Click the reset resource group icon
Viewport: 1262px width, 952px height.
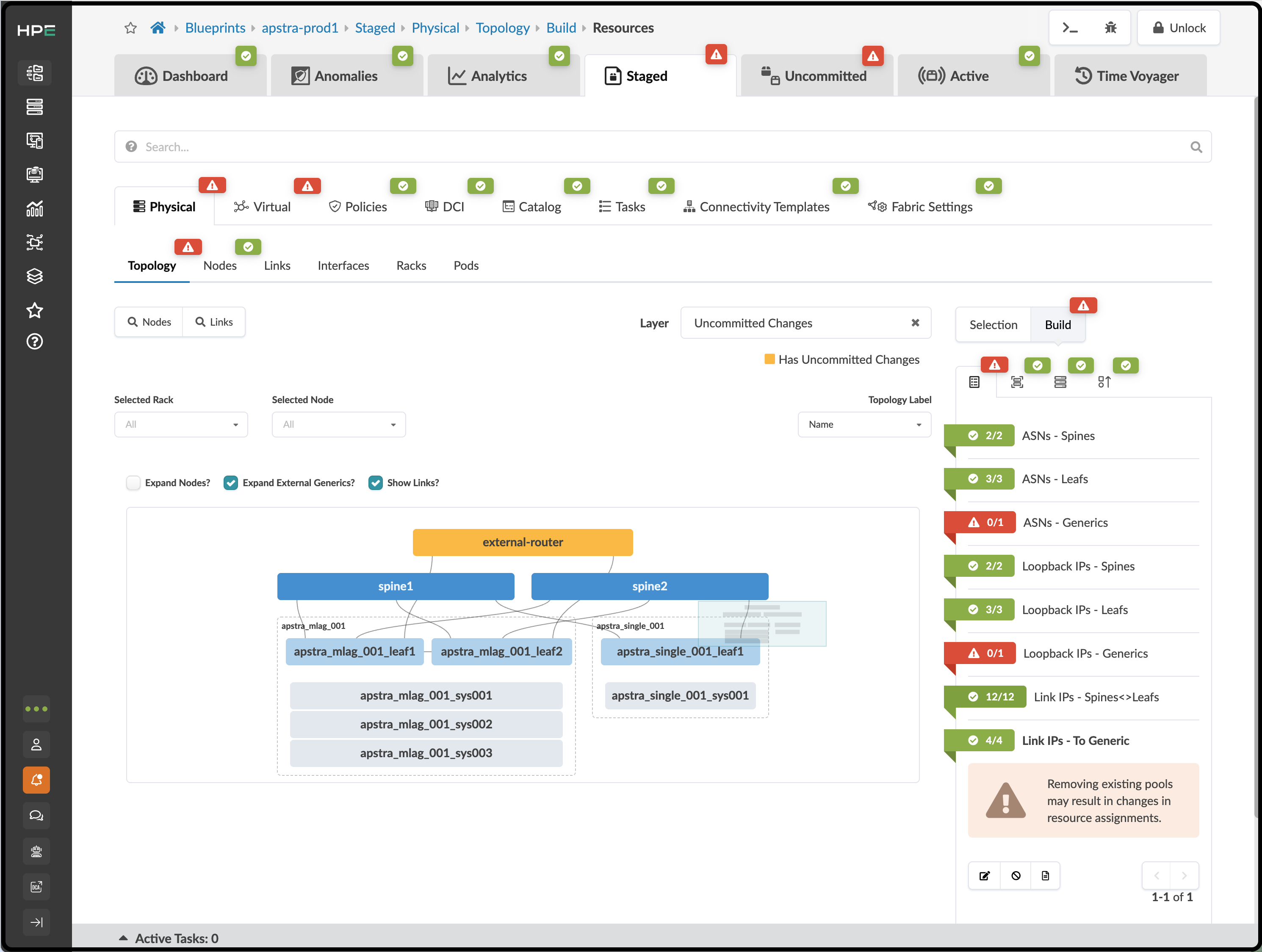(x=1016, y=876)
